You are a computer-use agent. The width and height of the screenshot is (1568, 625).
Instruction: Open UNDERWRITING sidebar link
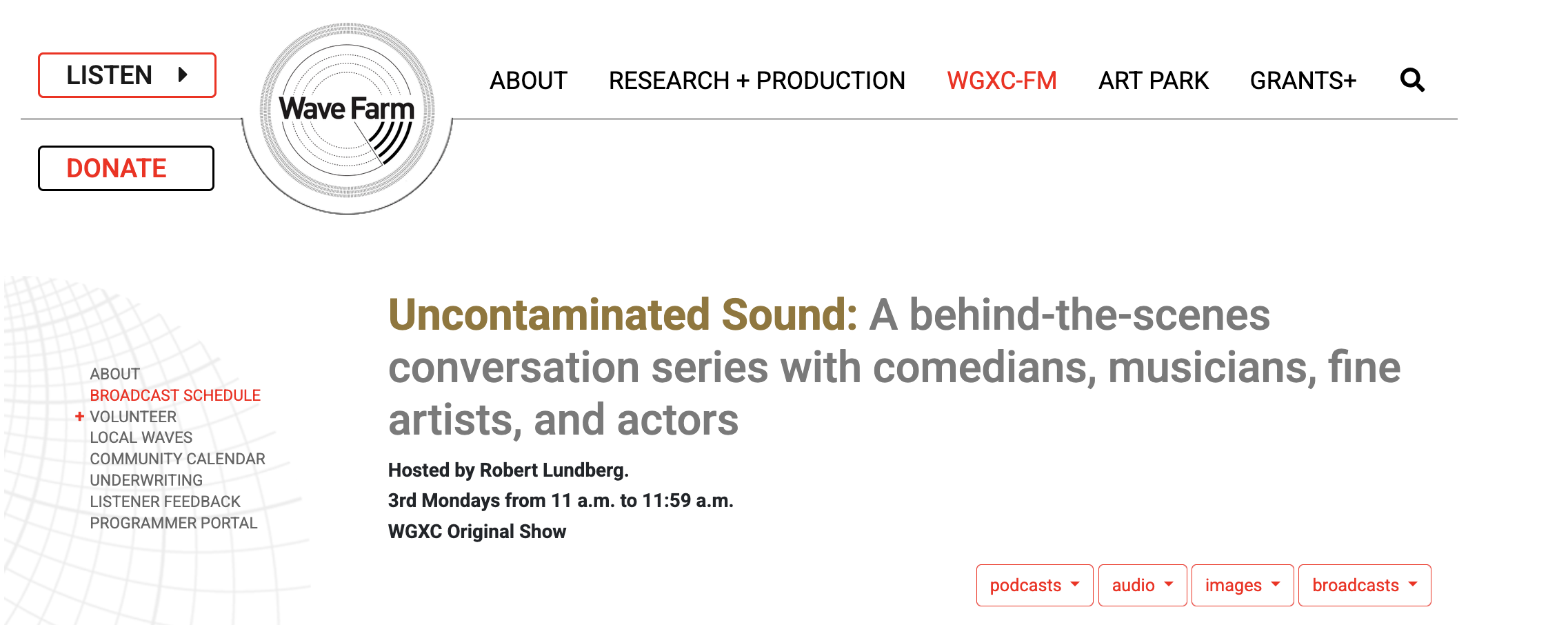point(146,480)
